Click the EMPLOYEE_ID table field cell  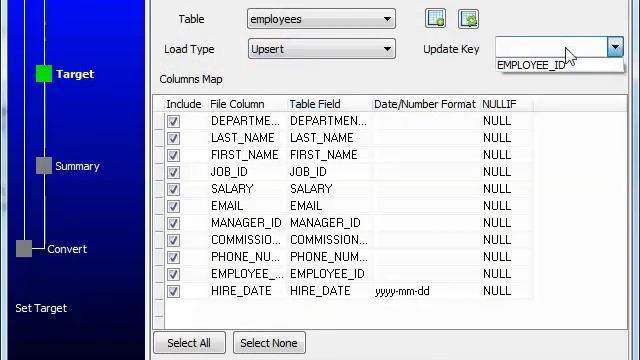point(329,274)
